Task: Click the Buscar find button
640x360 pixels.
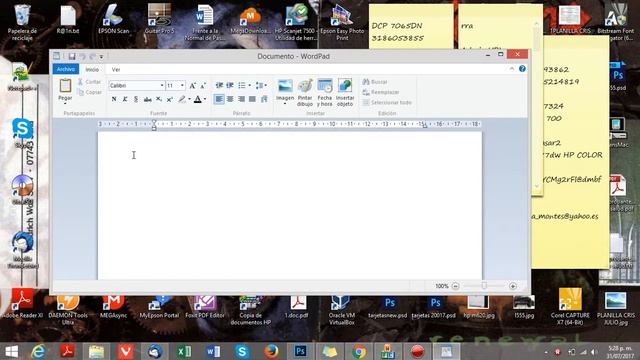Action: tap(375, 82)
